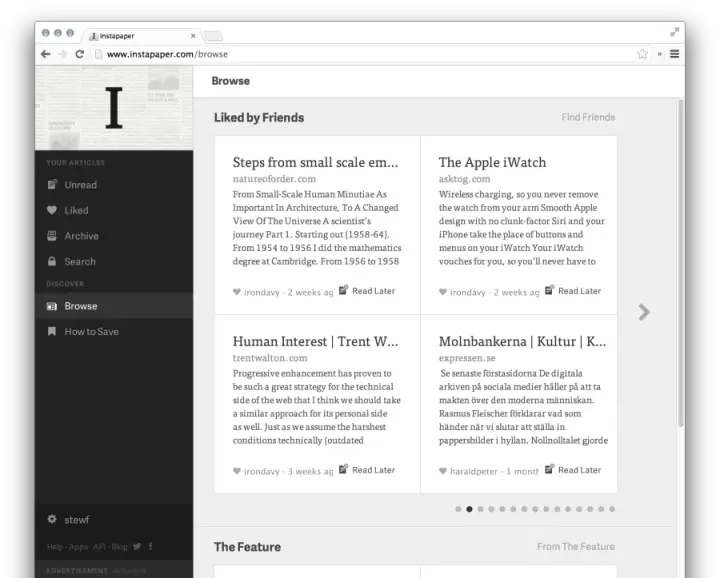The image size is (720, 578).
Task: Bookmark this page with the star icon
Action: tap(642, 54)
